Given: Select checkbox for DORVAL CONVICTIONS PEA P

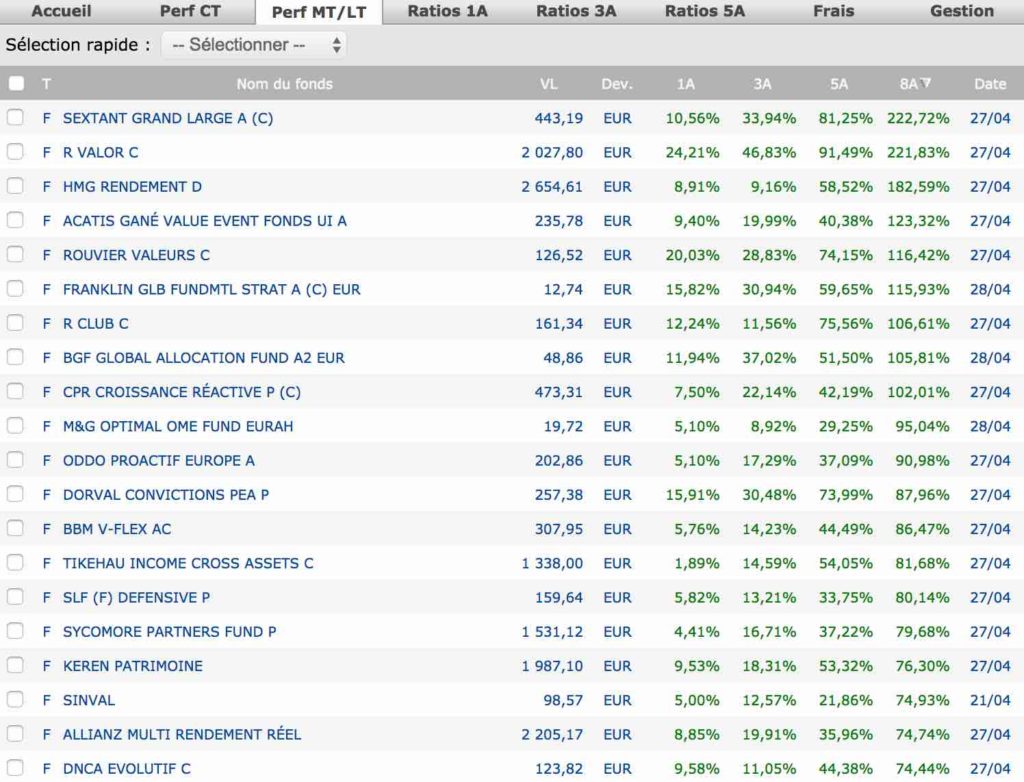Looking at the screenshot, I should coord(15,494).
